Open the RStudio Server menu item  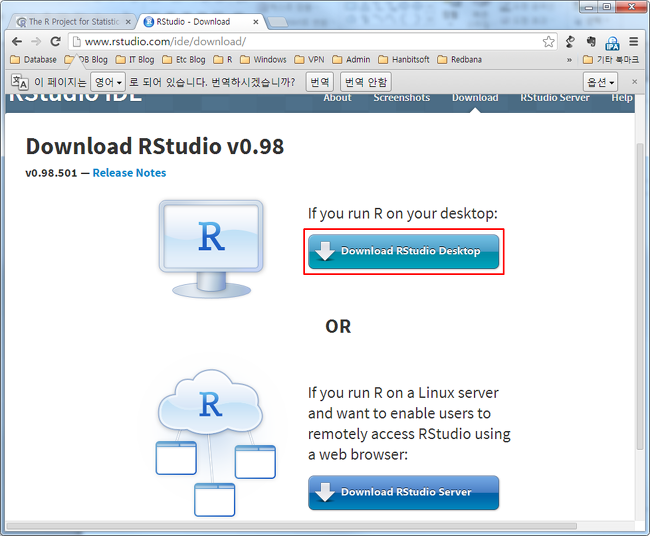(555, 98)
